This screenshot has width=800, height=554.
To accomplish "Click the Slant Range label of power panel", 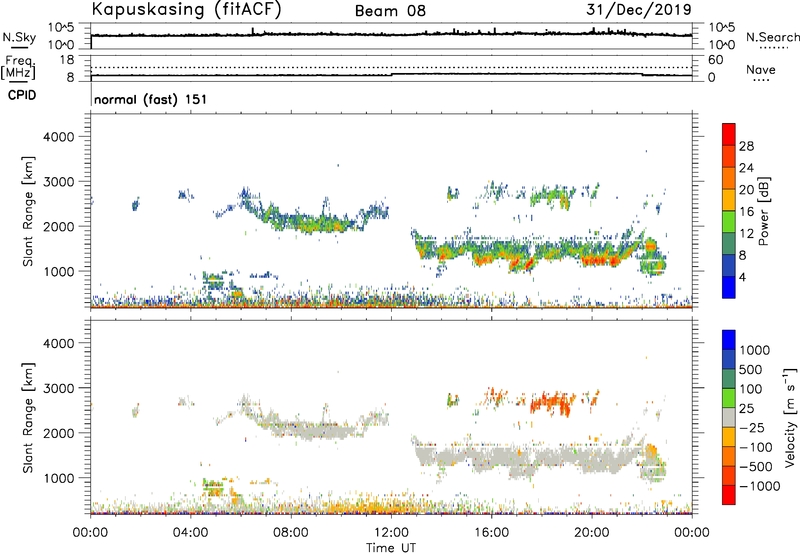I will click(x=28, y=211).
